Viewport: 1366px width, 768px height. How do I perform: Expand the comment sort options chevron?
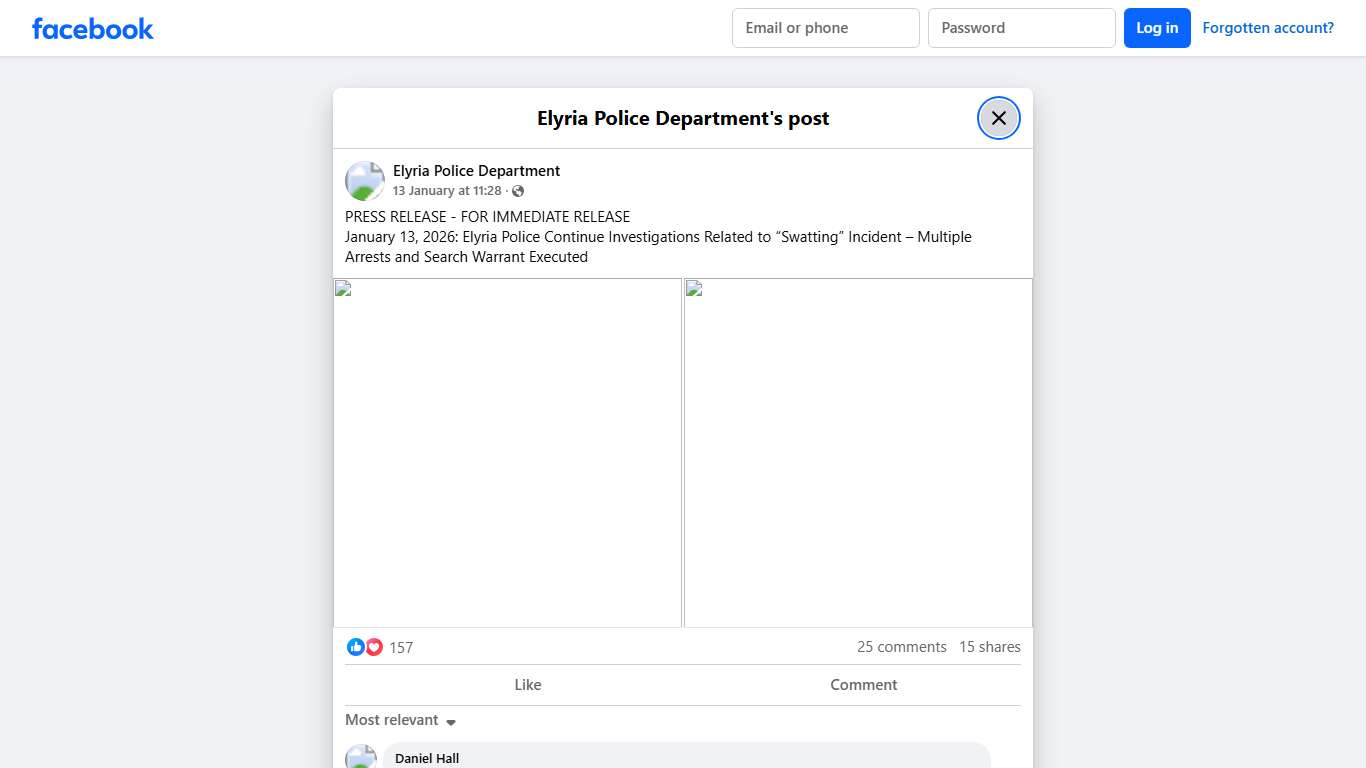pos(451,720)
